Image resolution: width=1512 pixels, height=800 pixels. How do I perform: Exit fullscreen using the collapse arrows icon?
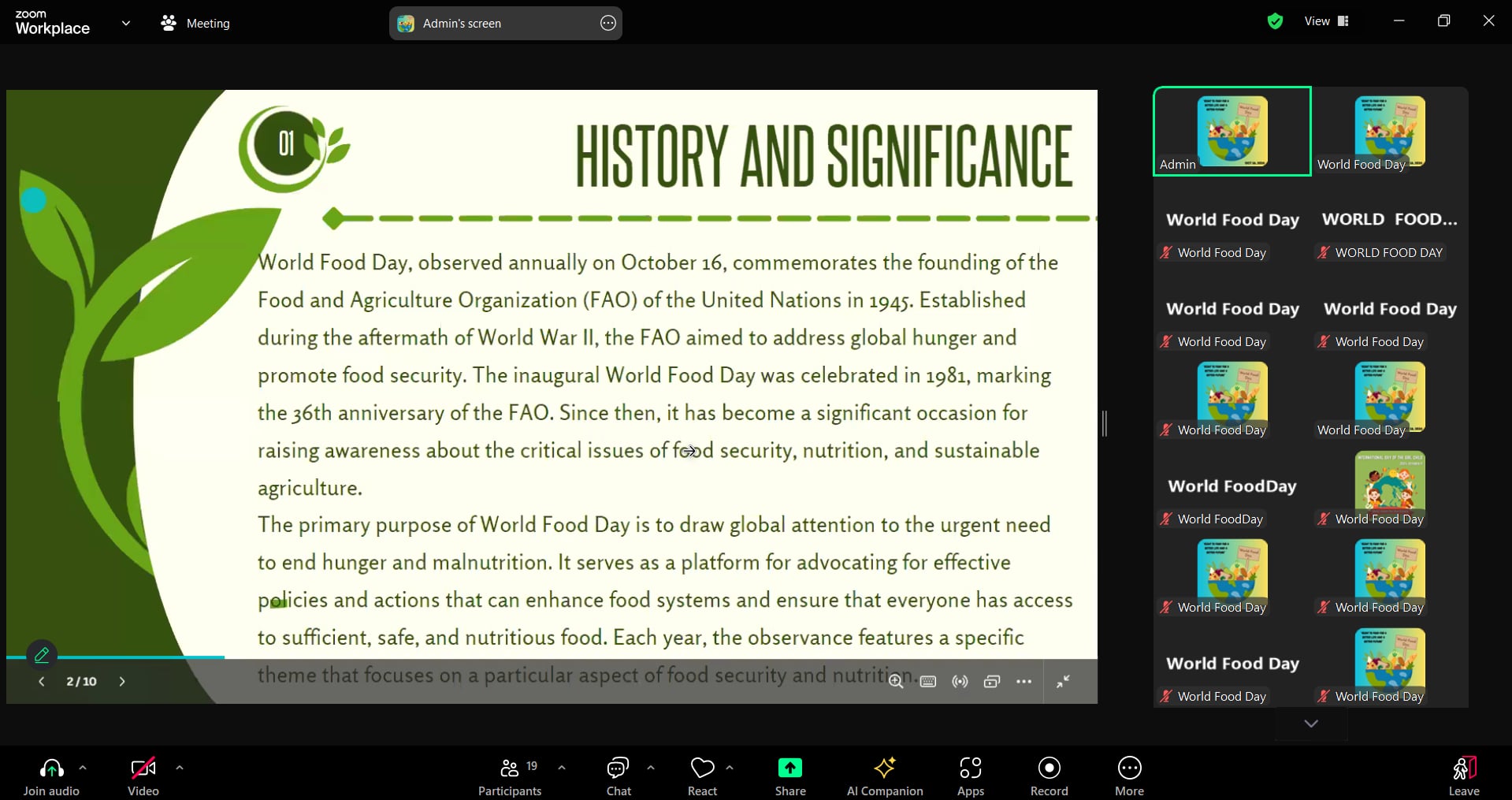pos(1063,682)
